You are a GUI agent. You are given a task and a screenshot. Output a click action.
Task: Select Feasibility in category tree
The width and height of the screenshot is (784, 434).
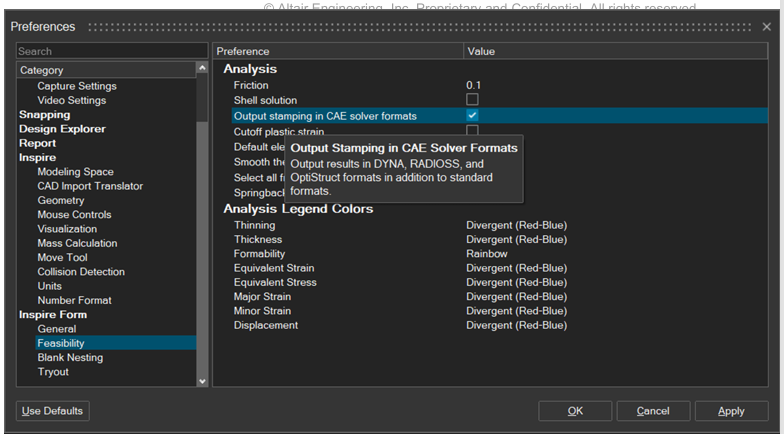click(61, 343)
